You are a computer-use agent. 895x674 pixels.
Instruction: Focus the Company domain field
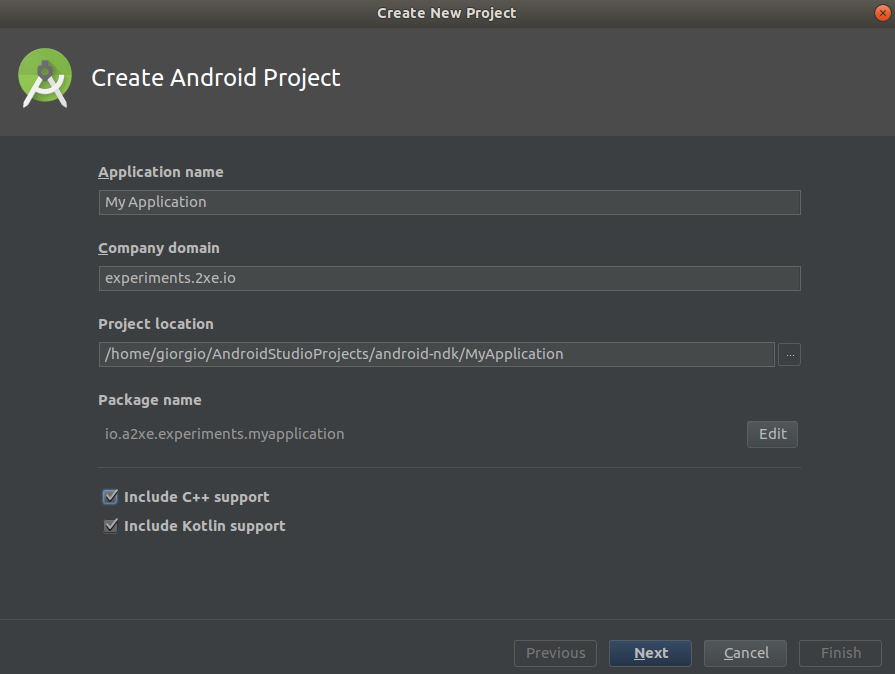coord(450,279)
